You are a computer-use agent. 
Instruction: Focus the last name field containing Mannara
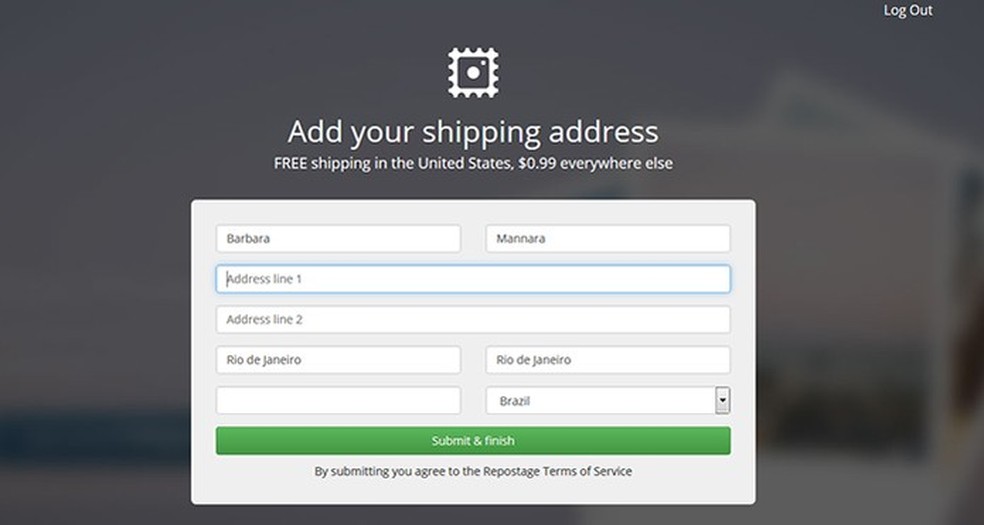(607, 239)
